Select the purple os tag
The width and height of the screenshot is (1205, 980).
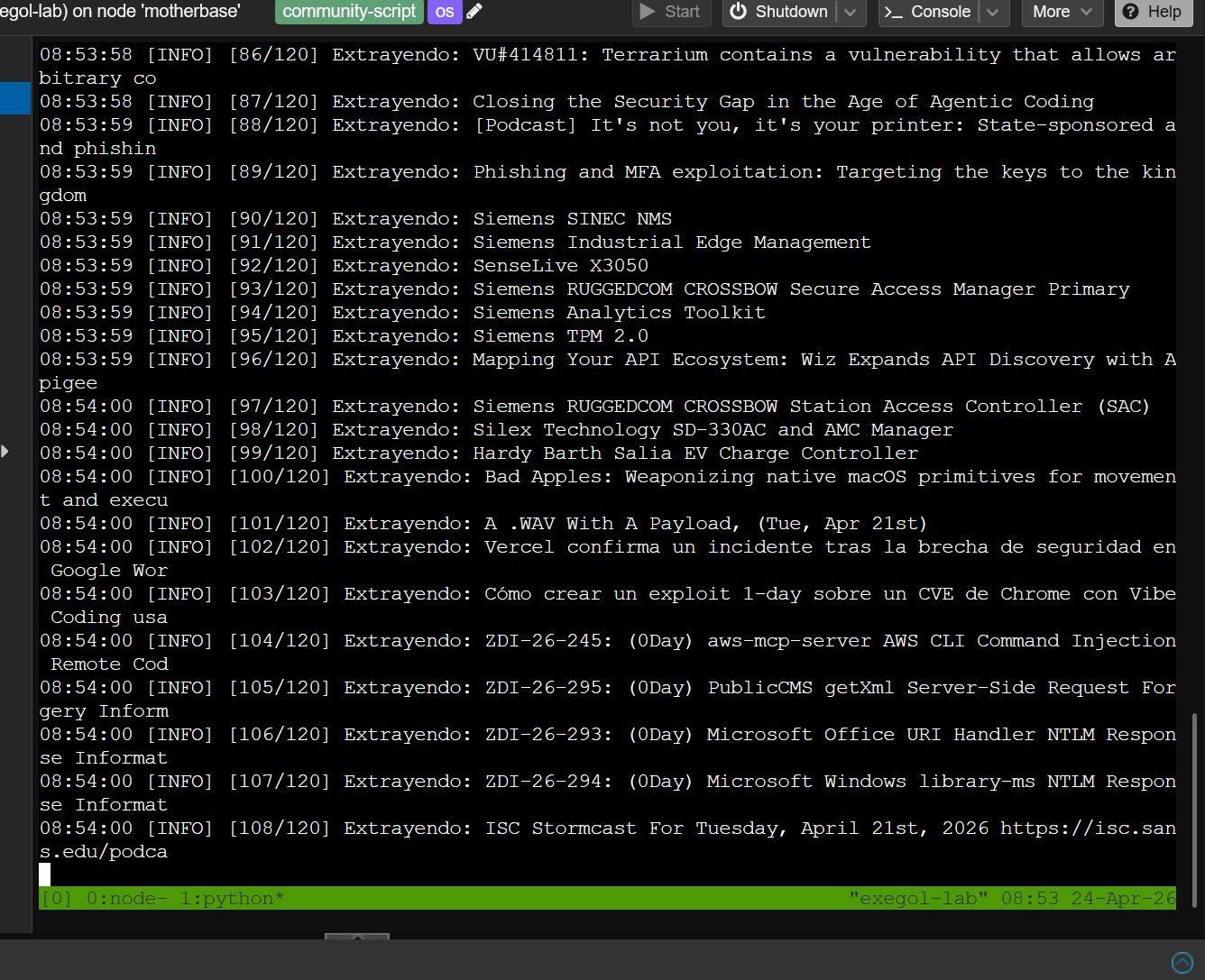coord(445,12)
